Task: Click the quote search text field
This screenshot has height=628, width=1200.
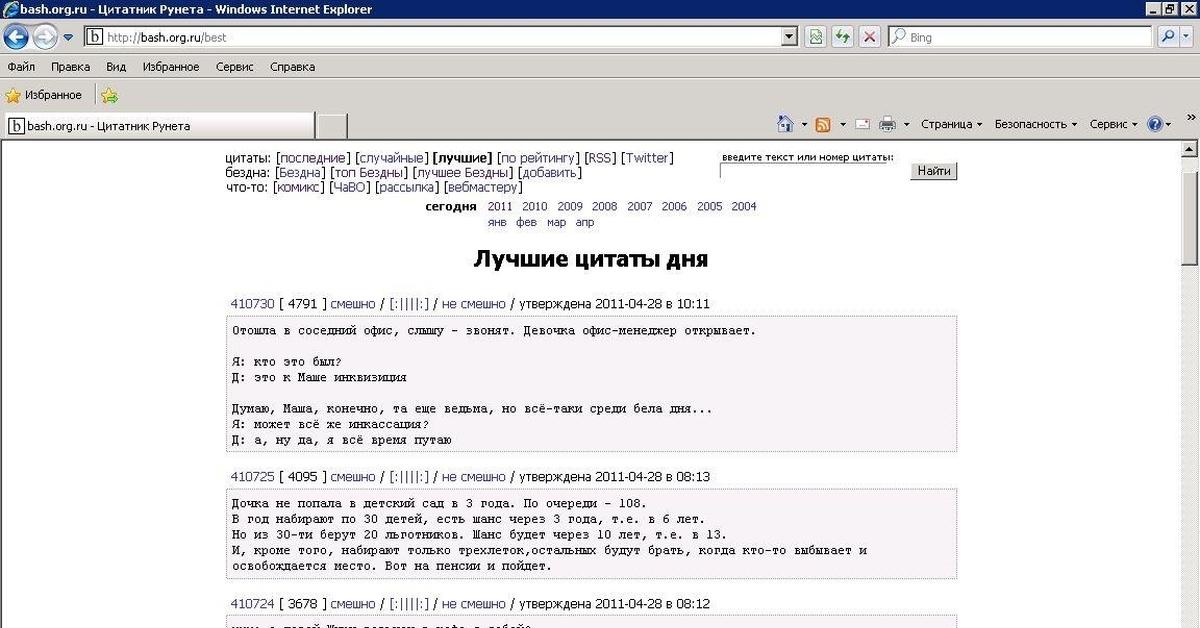Action: 812,171
